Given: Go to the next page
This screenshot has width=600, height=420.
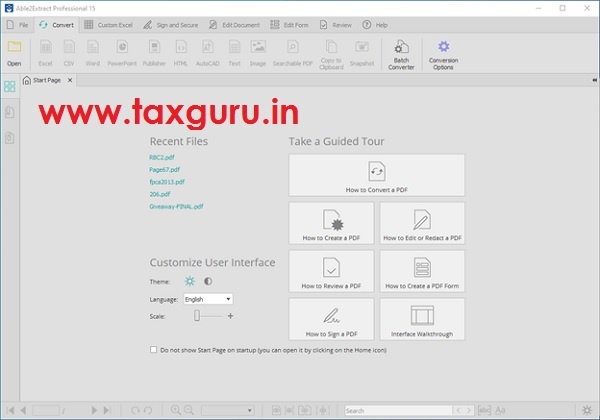Looking at the screenshot, I should tap(94, 410).
